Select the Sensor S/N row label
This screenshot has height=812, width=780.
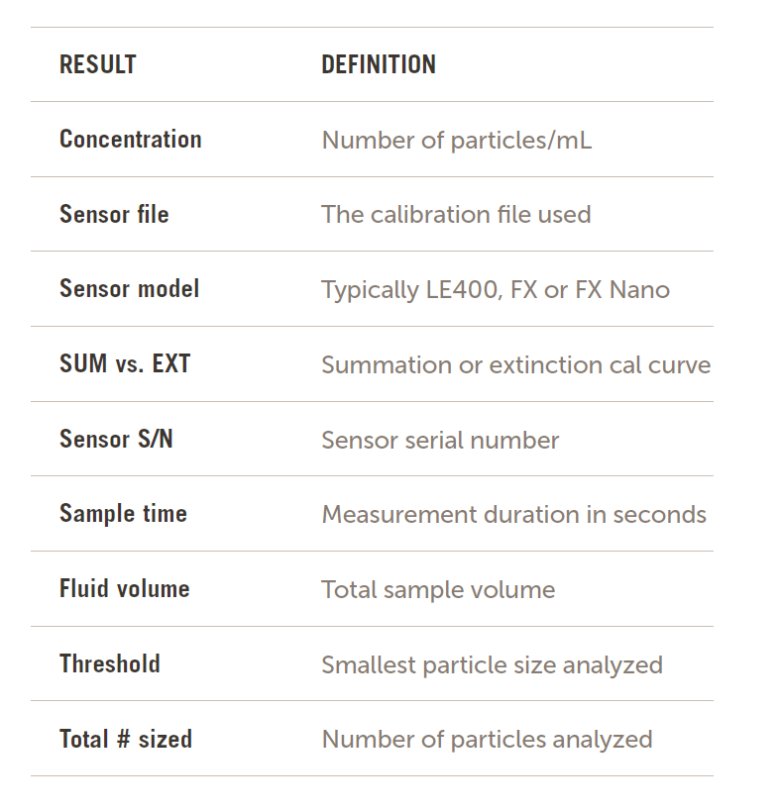[x=116, y=439]
